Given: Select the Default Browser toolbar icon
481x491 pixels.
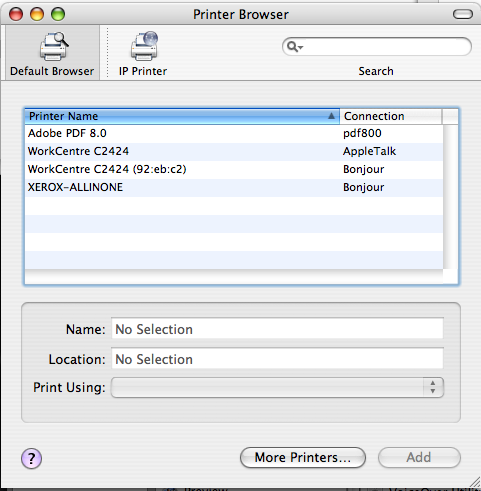Looking at the screenshot, I should click(52, 53).
